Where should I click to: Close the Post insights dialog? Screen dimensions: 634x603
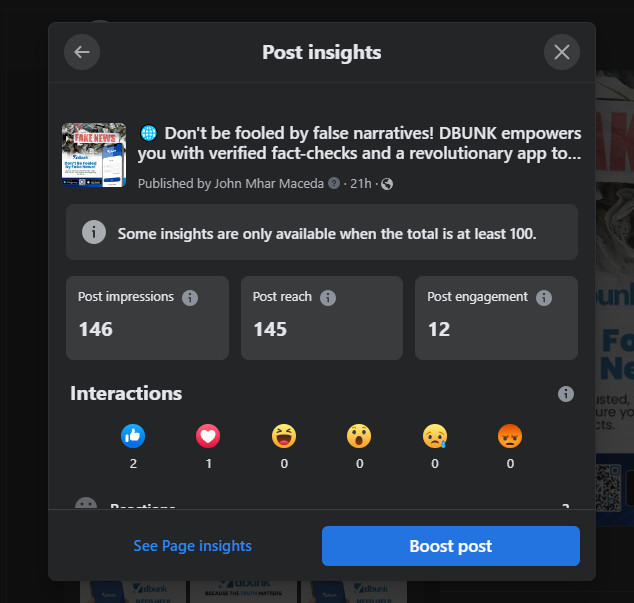click(x=562, y=52)
